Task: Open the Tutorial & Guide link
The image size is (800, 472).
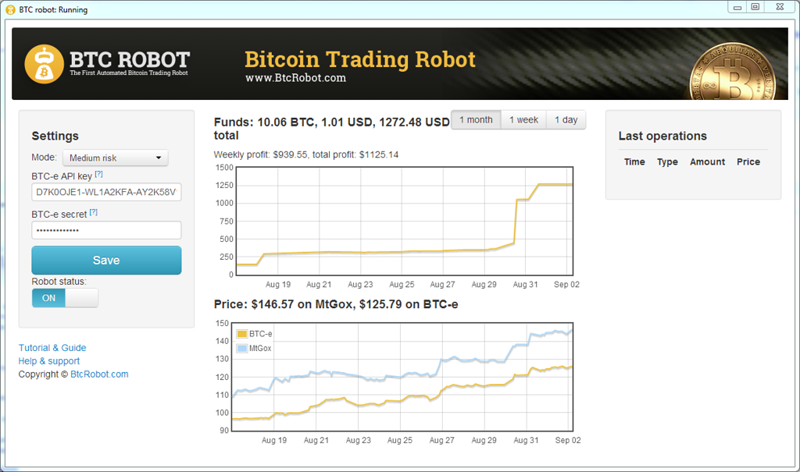Action: tap(52, 347)
